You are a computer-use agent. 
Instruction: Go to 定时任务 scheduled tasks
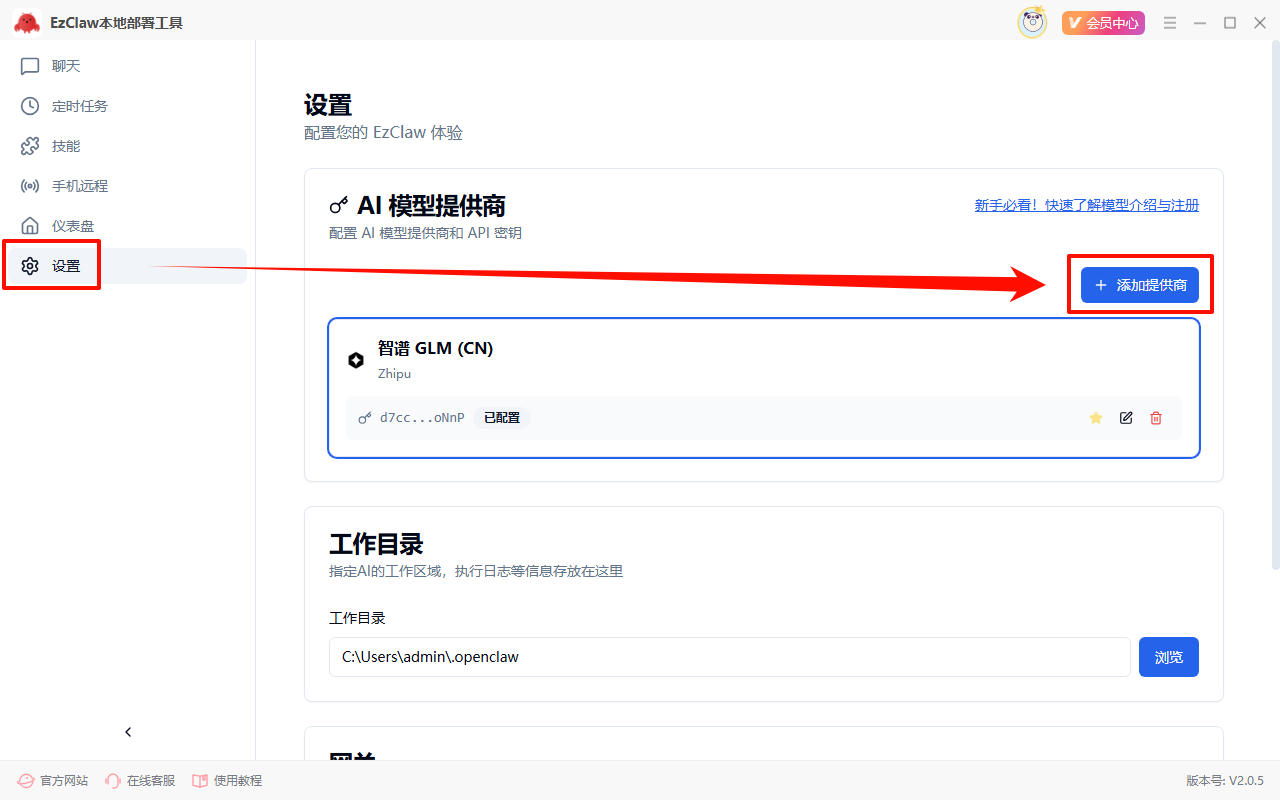tap(79, 106)
